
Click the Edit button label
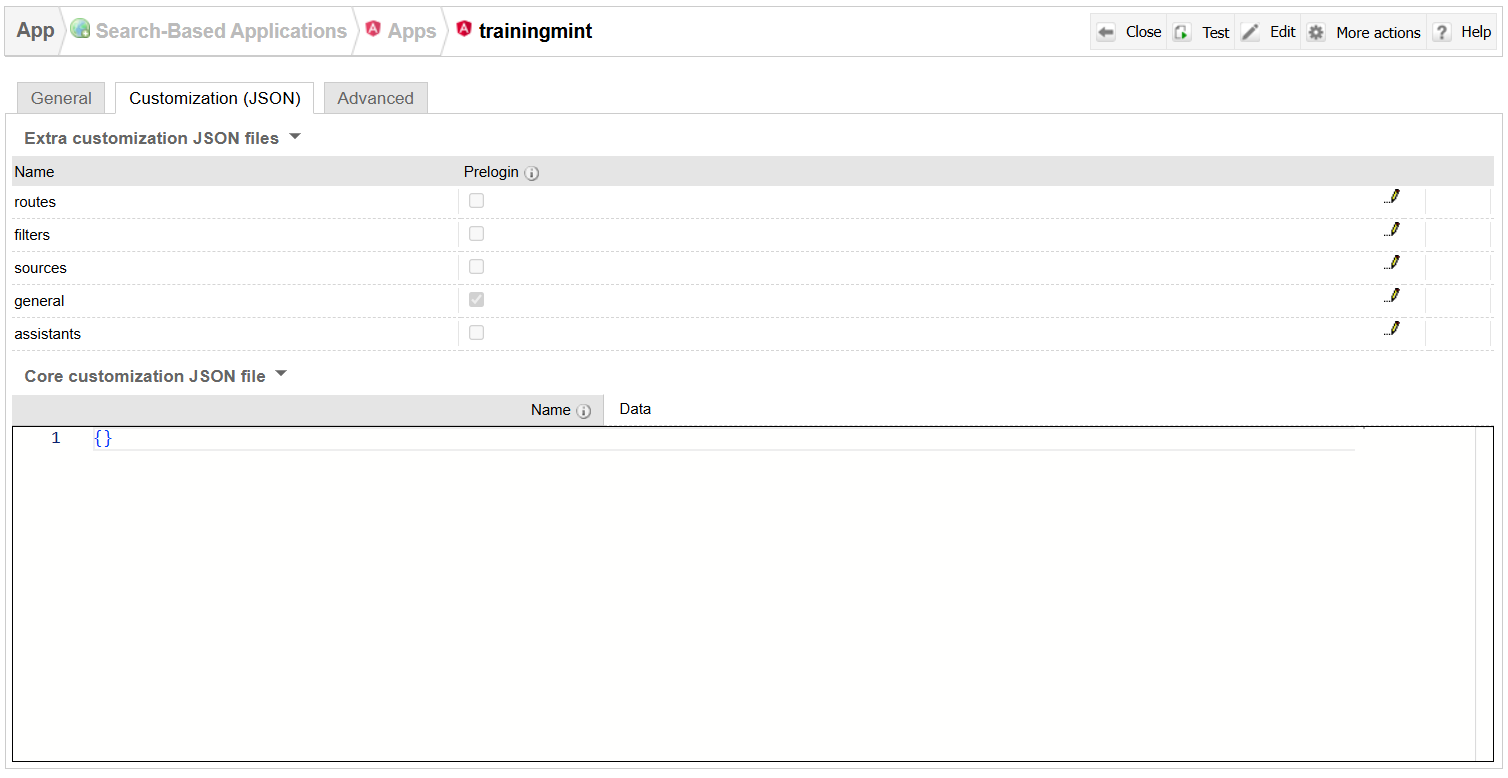tap(1283, 32)
